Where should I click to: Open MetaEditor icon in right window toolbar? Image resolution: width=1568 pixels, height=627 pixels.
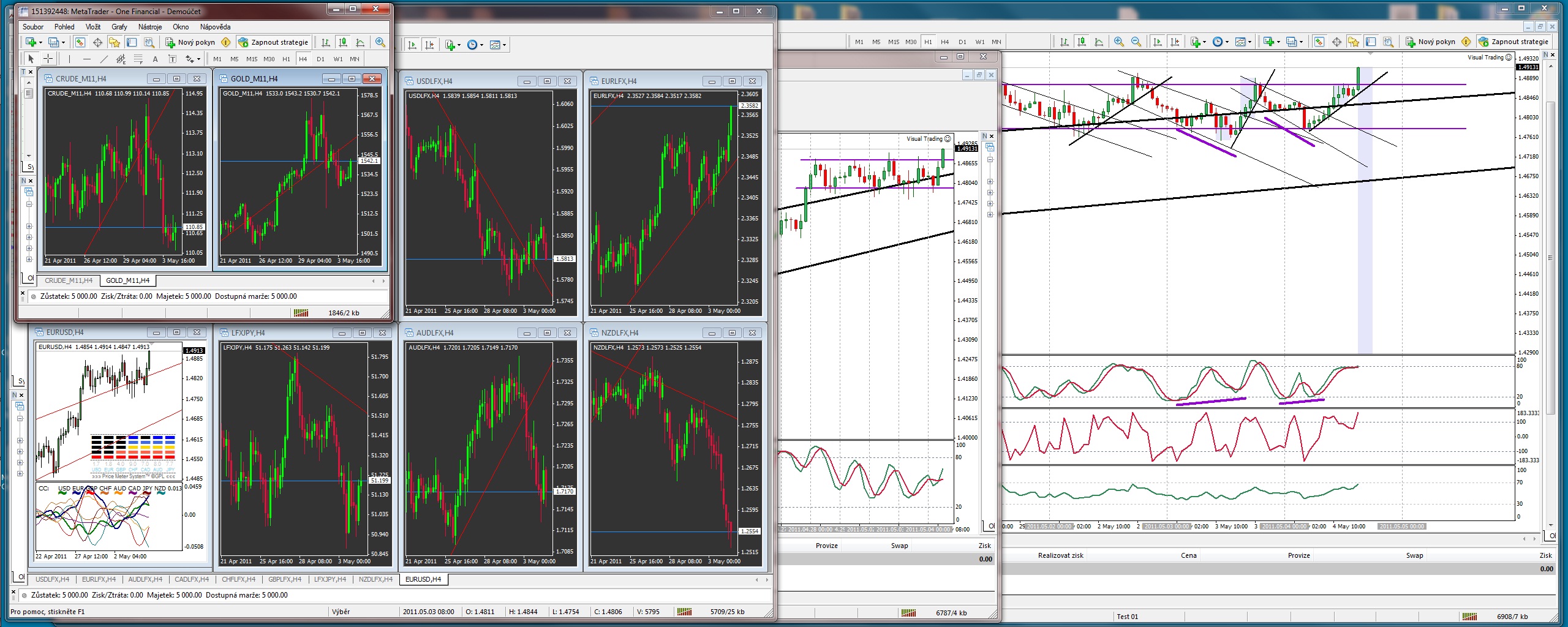point(1466,42)
